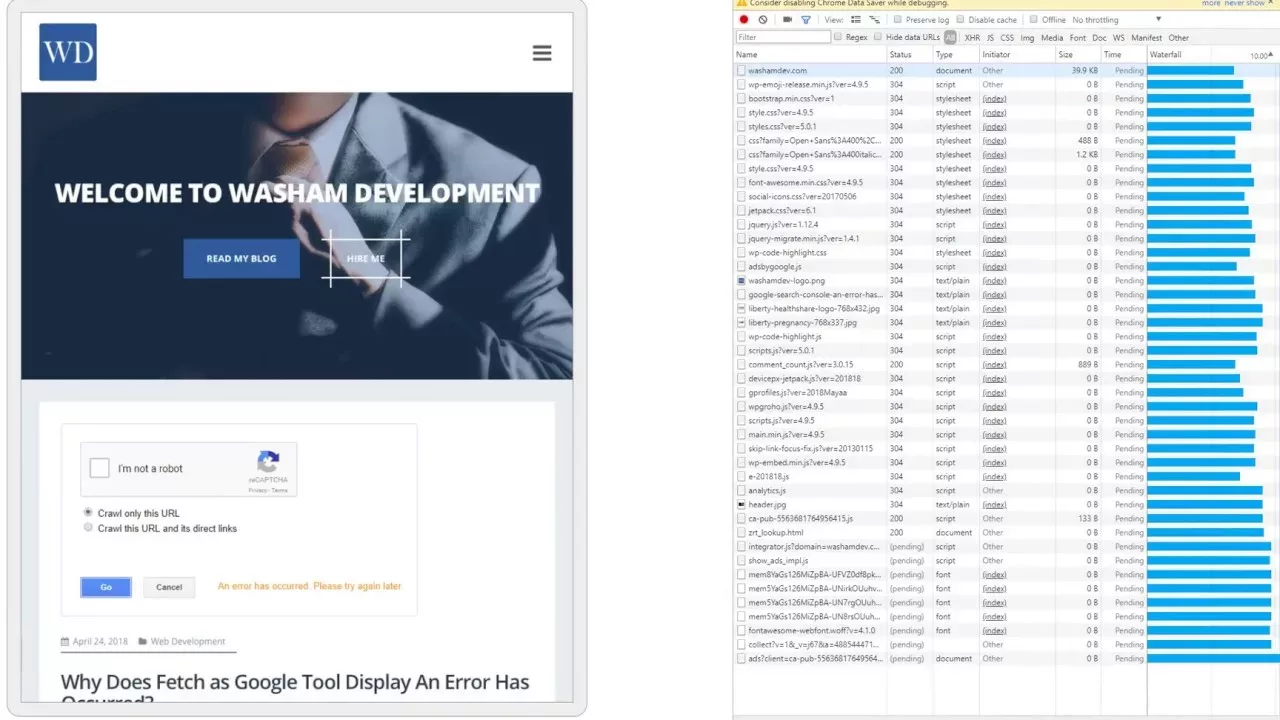Clear the network log with the clear icon

coord(763,20)
